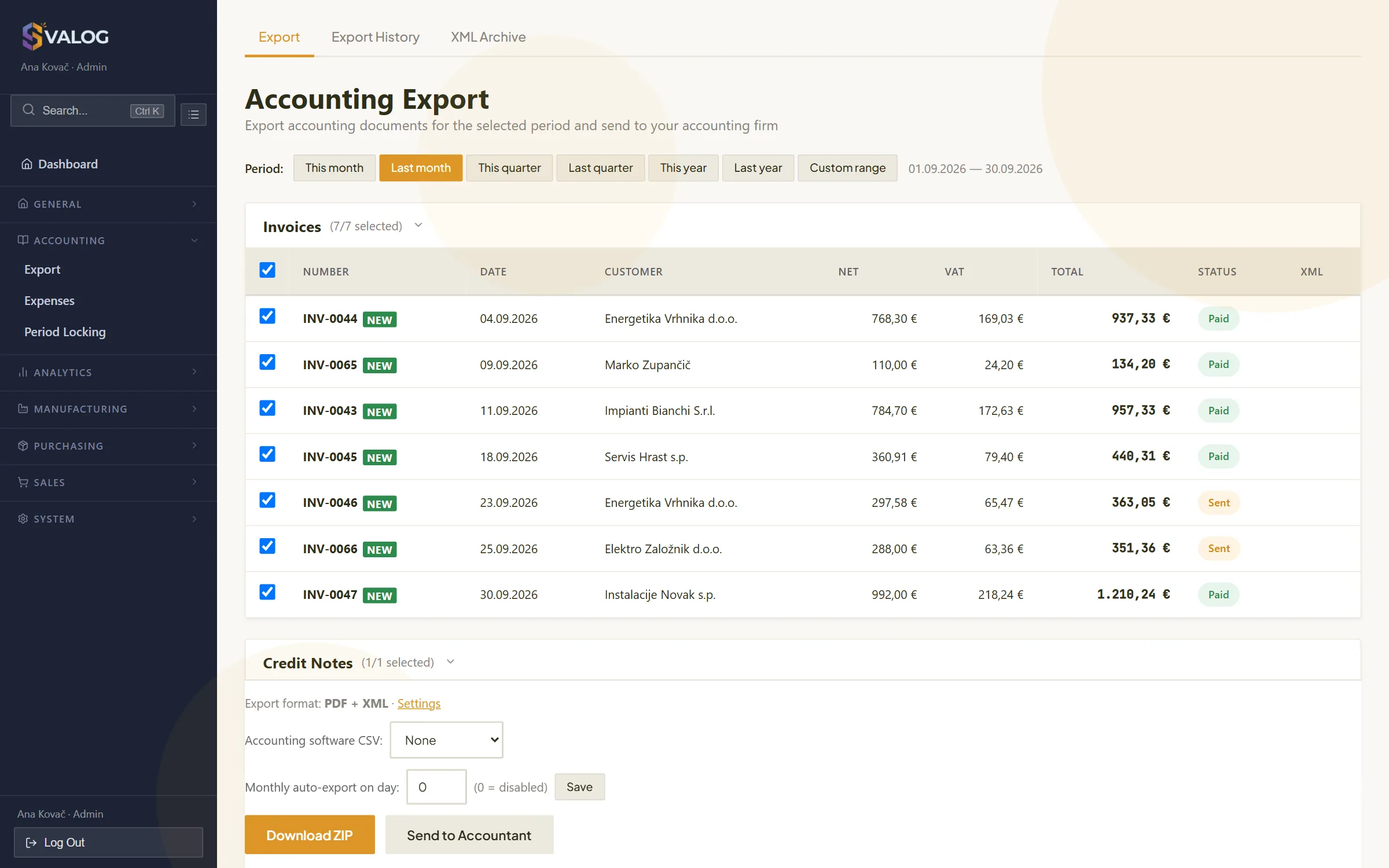Save the monthly auto-export day
The image size is (1389, 868).
pyautogui.click(x=579, y=787)
